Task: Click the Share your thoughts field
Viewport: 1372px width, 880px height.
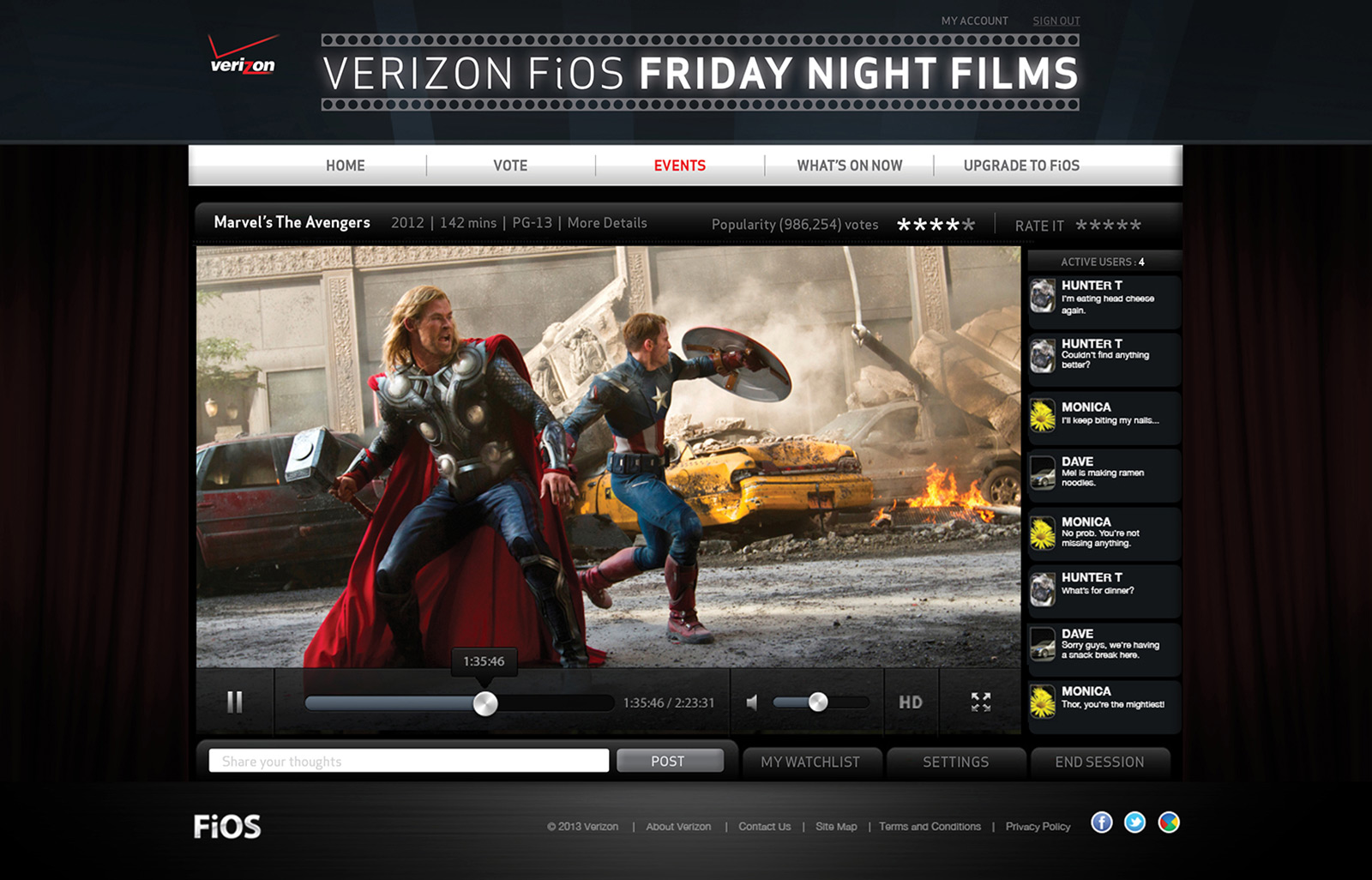Action: 409,761
